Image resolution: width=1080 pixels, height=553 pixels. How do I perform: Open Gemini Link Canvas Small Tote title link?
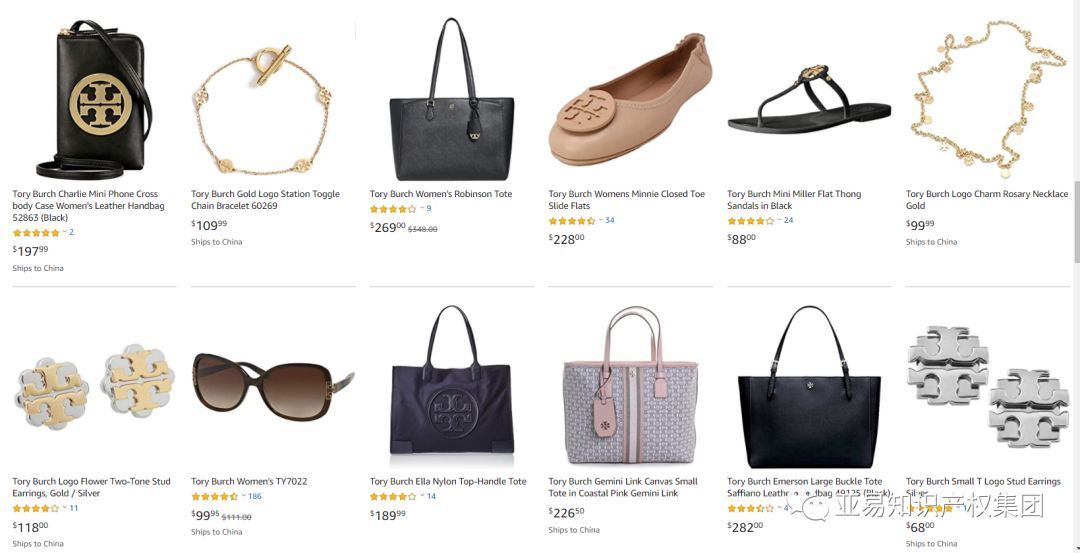[x=622, y=487]
